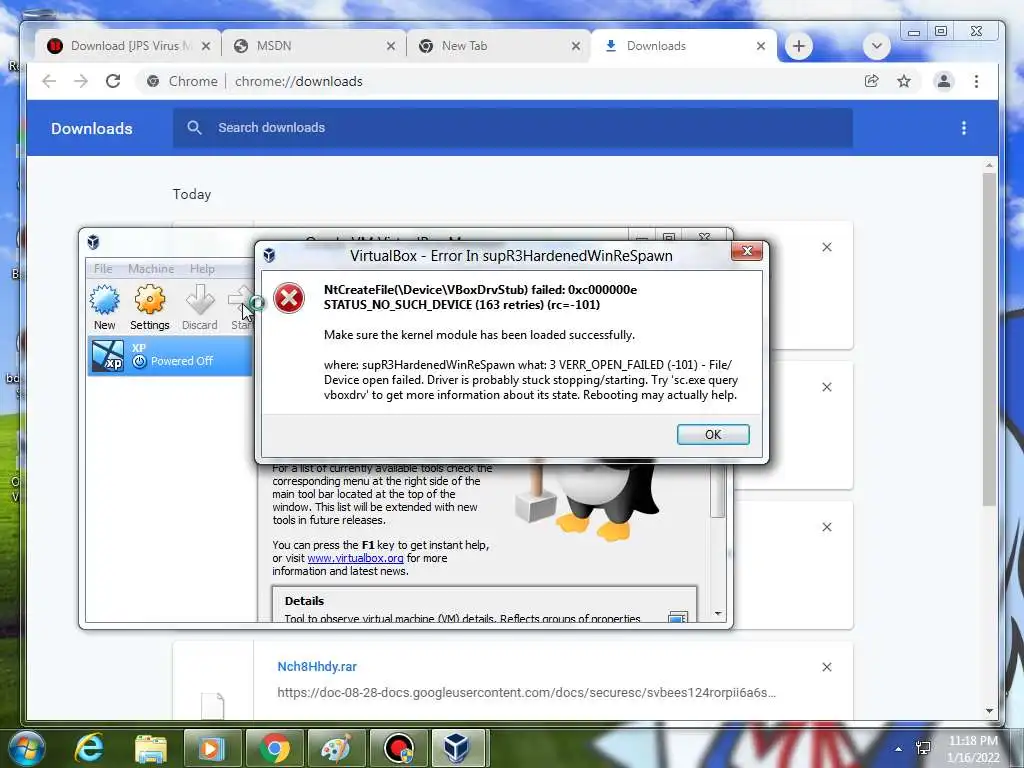Click the screen recorder taskbar icon
The height and width of the screenshot is (768, 1024).
pos(399,748)
